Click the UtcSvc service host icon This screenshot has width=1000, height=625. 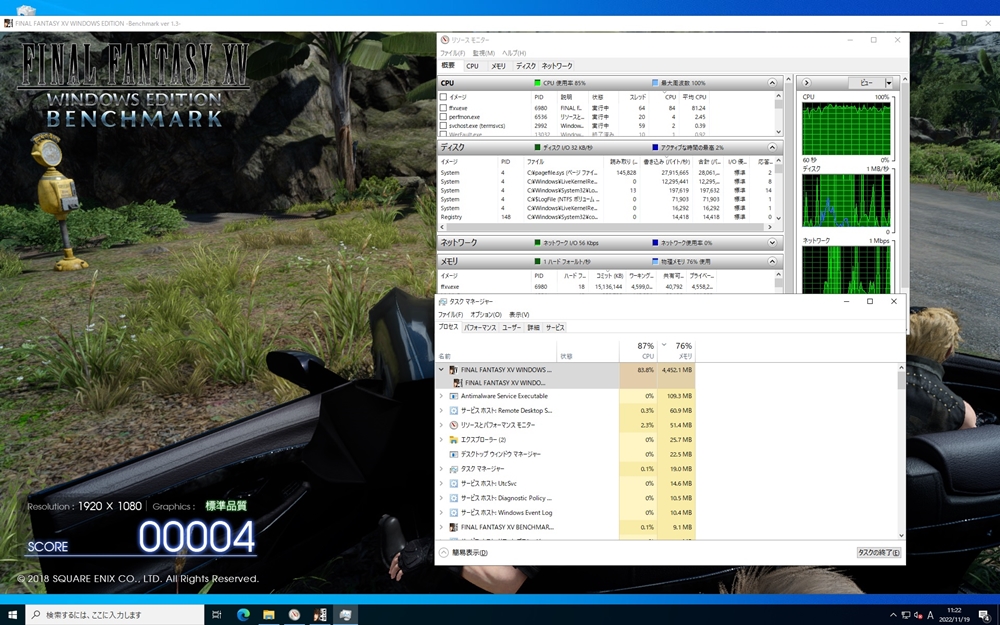click(453, 483)
